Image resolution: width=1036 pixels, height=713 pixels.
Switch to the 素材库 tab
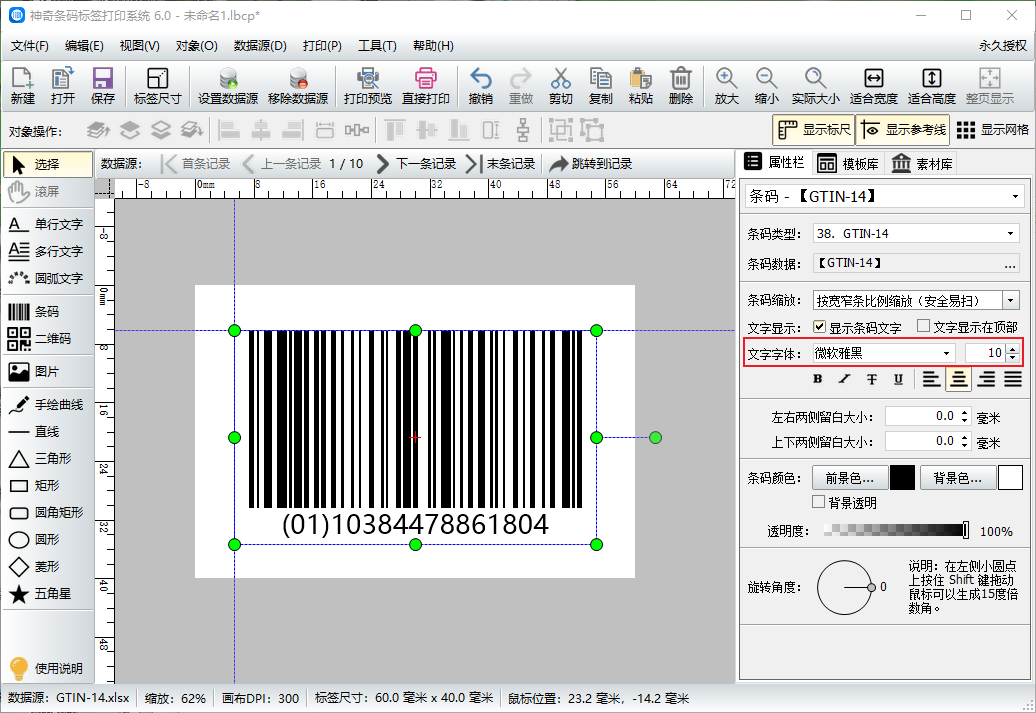point(922,164)
